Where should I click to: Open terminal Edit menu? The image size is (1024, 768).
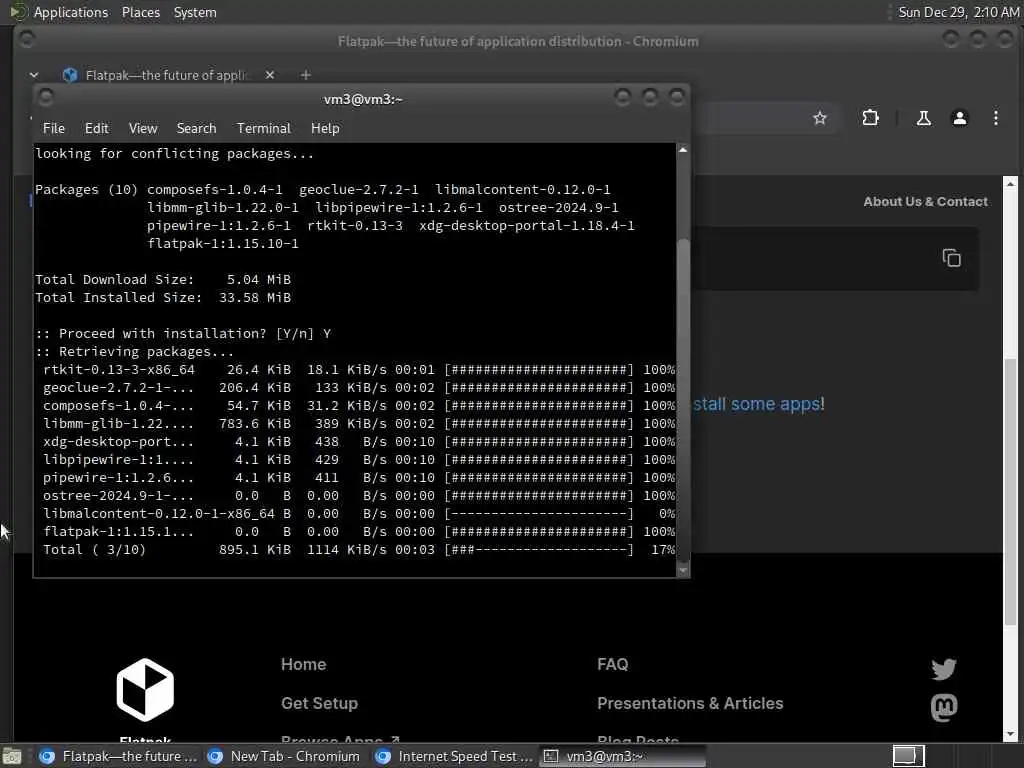point(97,128)
